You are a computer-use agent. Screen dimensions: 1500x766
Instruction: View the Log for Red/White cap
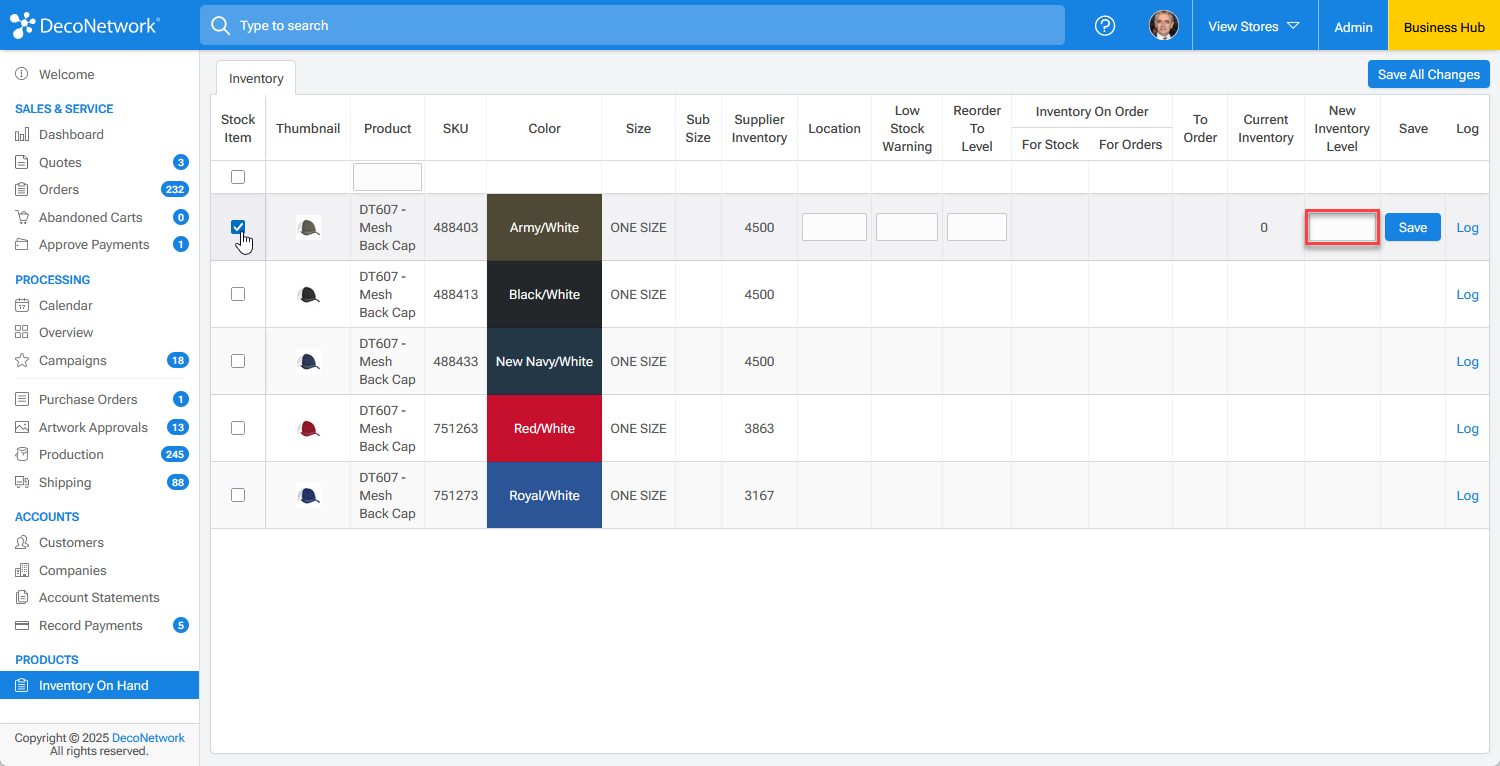point(1467,429)
